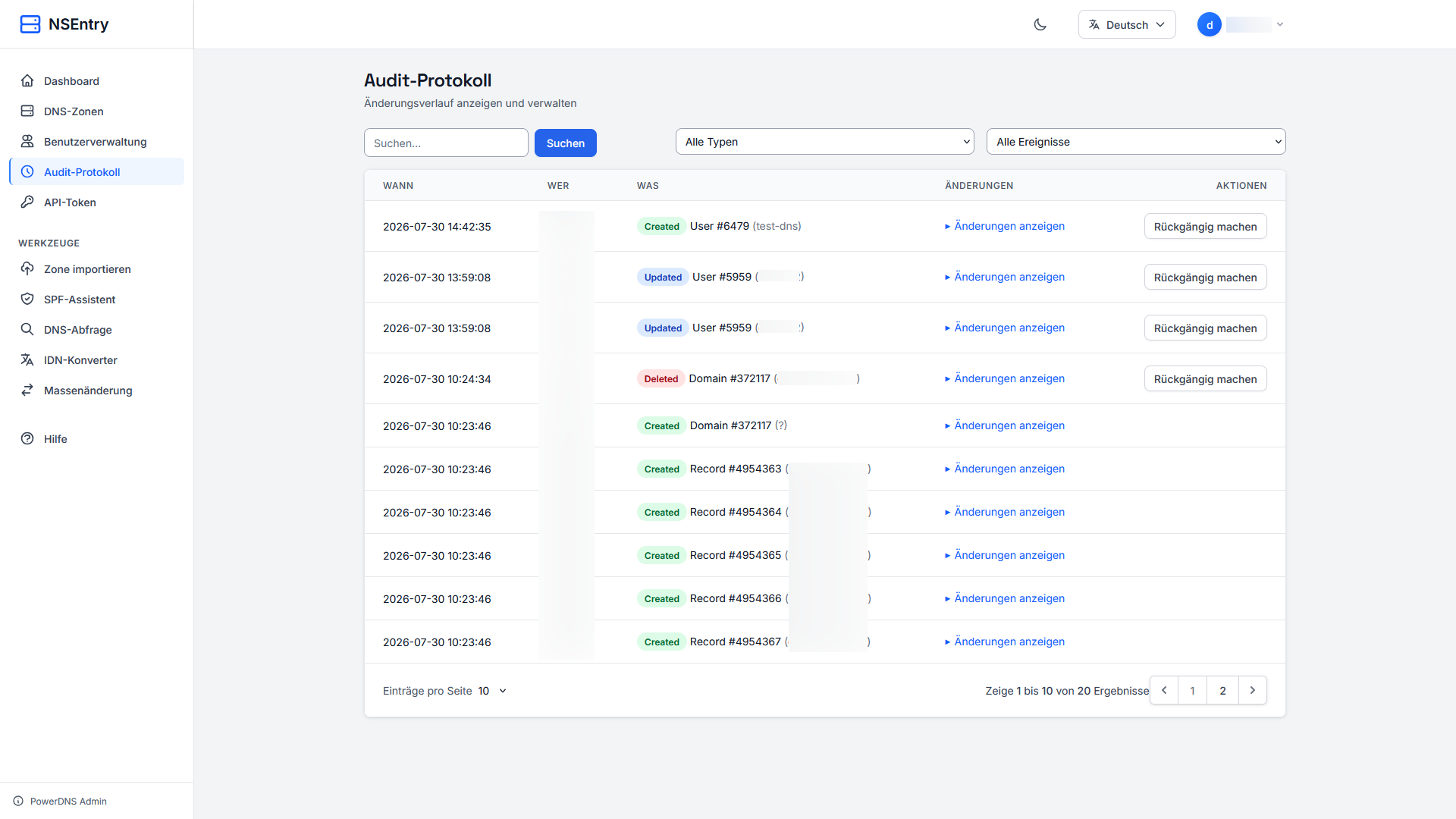Click the Dashboard home icon

(x=27, y=80)
